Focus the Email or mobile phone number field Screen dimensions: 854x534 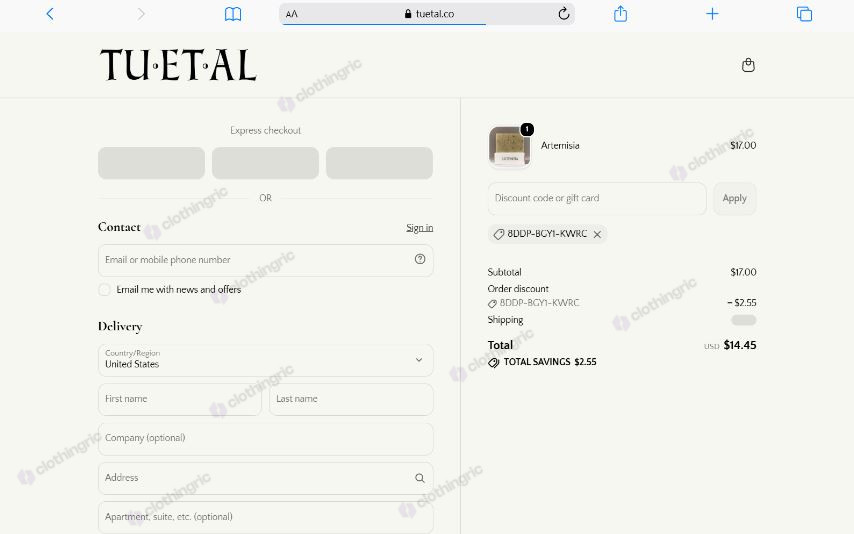(266, 260)
